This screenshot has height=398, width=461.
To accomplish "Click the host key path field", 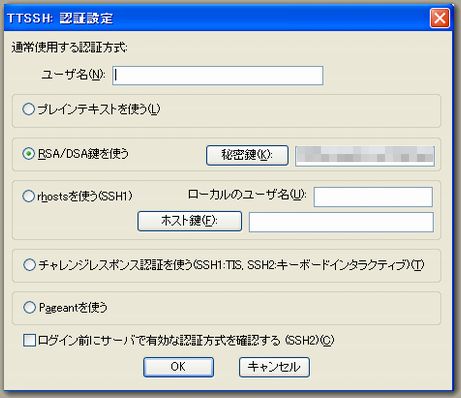I will 341,222.
